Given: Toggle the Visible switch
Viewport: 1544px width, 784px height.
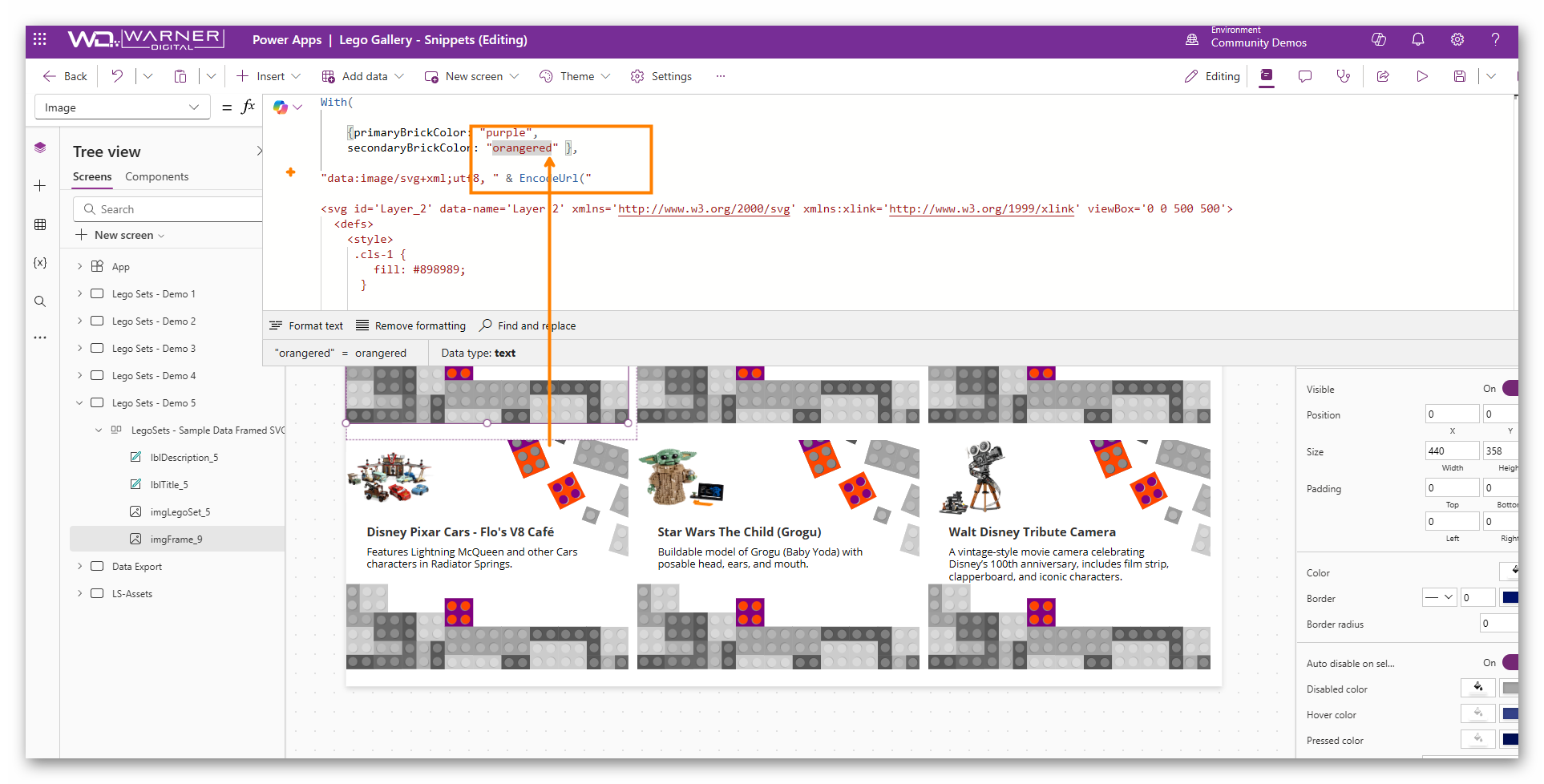Looking at the screenshot, I should [1510, 389].
